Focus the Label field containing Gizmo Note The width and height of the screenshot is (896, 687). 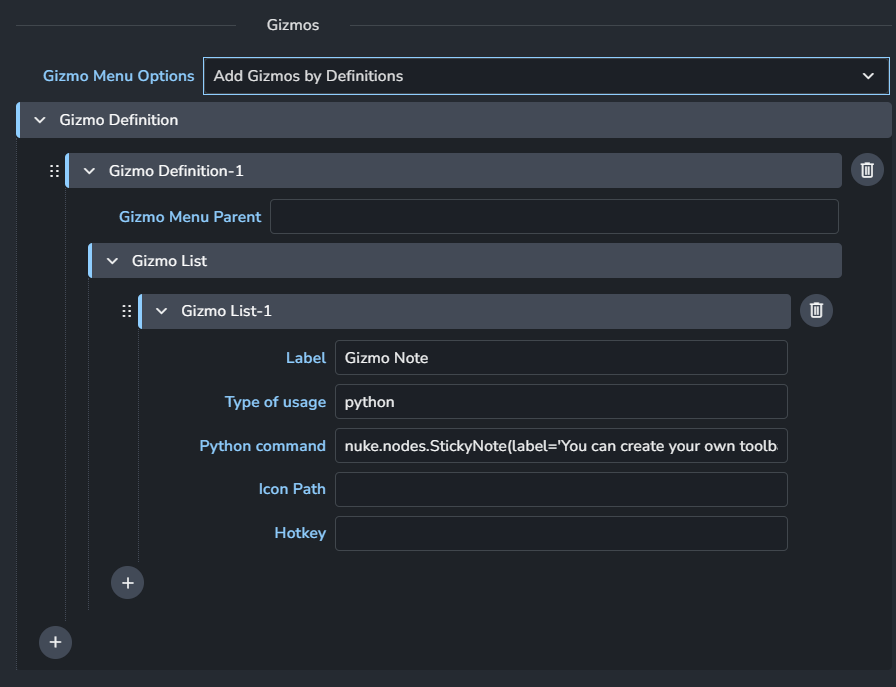(x=560, y=358)
